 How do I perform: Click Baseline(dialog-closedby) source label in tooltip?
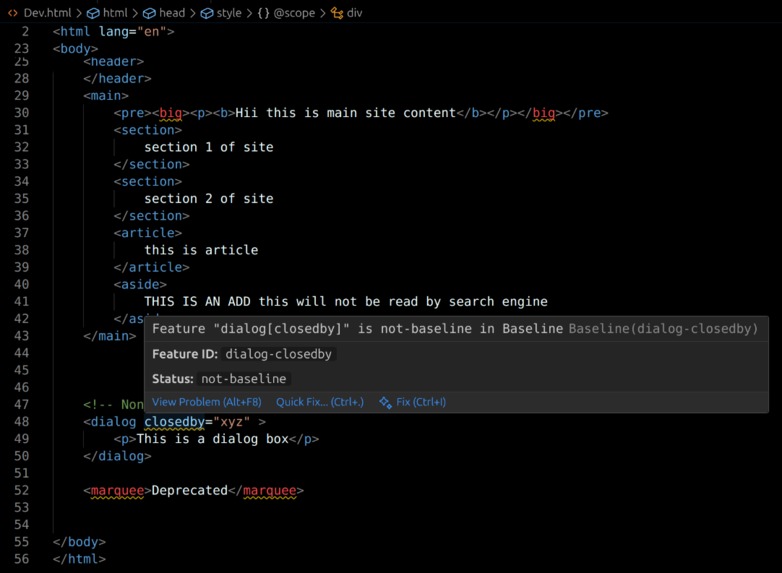(x=663, y=329)
